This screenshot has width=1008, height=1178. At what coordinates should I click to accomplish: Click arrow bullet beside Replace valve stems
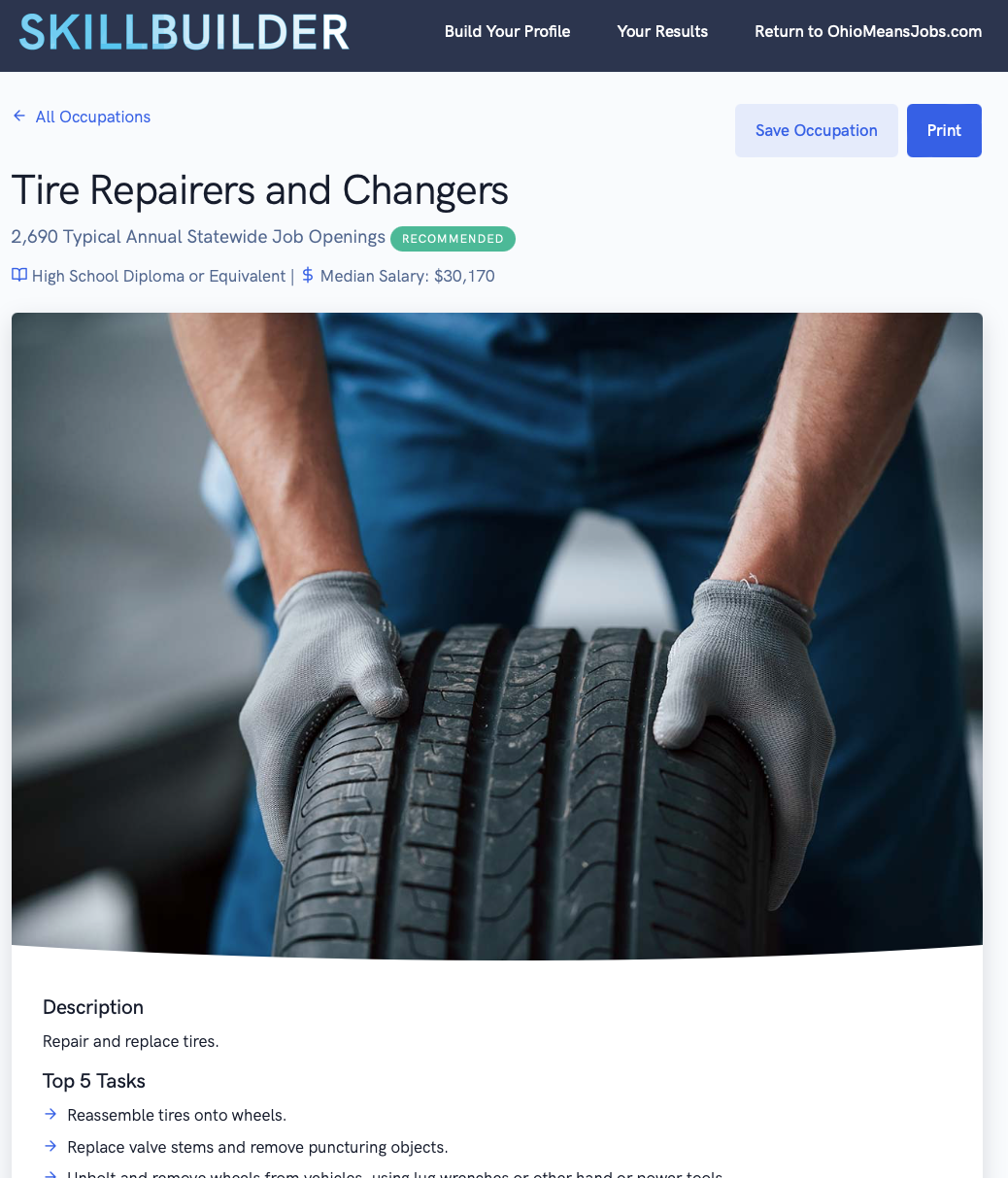click(50, 1147)
